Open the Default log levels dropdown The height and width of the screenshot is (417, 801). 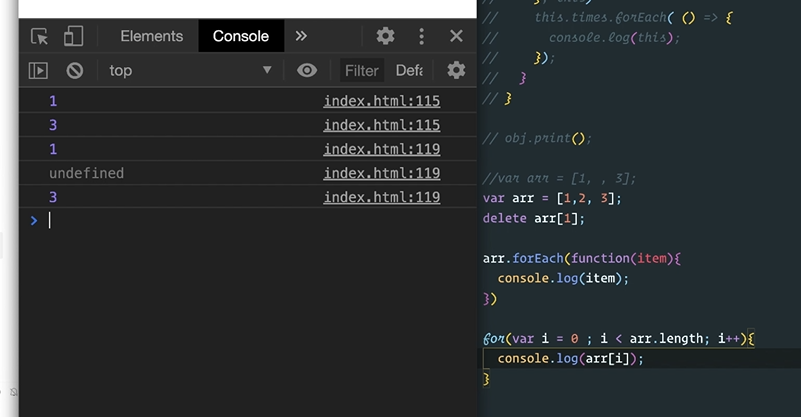click(409, 71)
